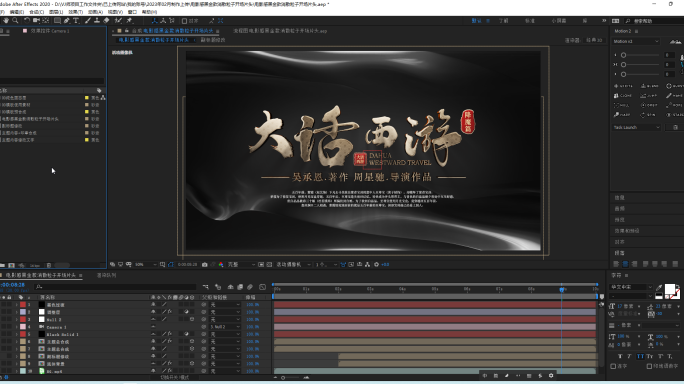
Task: Select the Horizontal Type tool
Action: click(x=76, y=21)
